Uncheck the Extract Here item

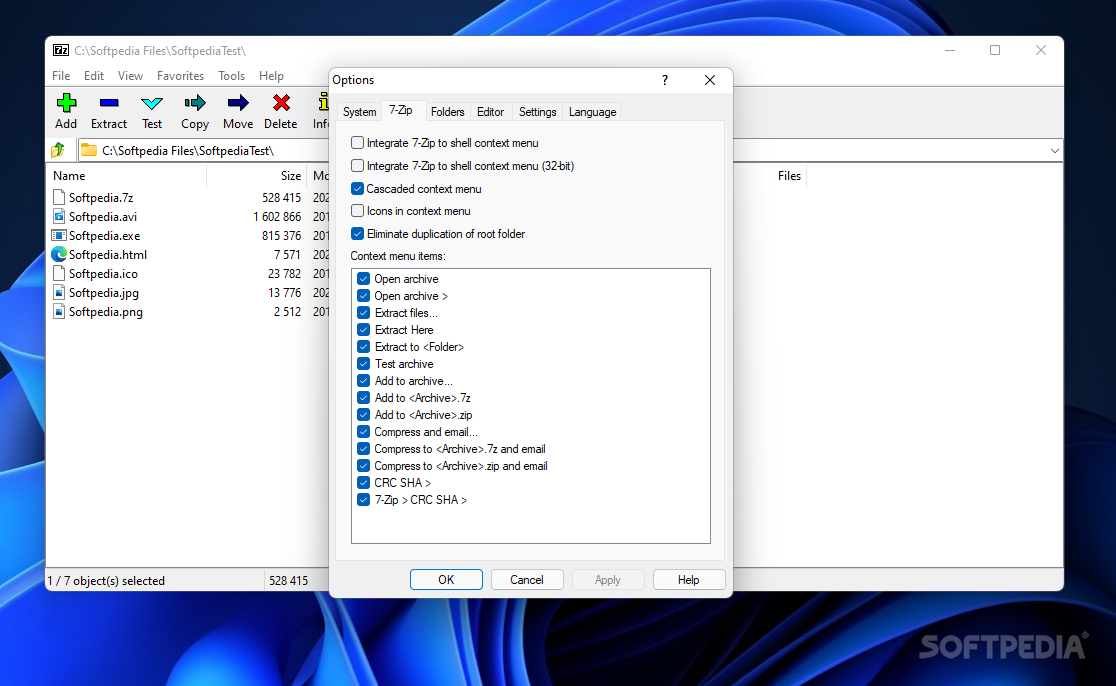364,329
